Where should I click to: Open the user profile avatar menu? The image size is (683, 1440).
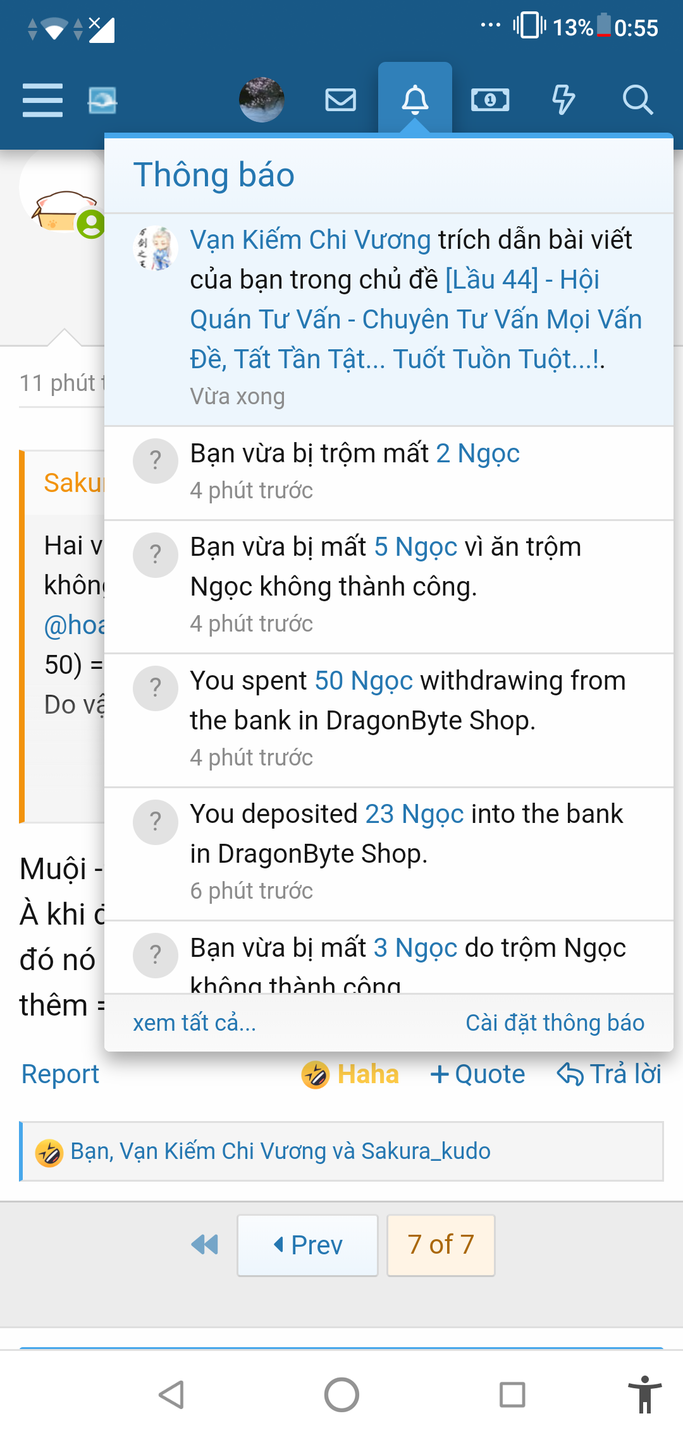(262, 100)
